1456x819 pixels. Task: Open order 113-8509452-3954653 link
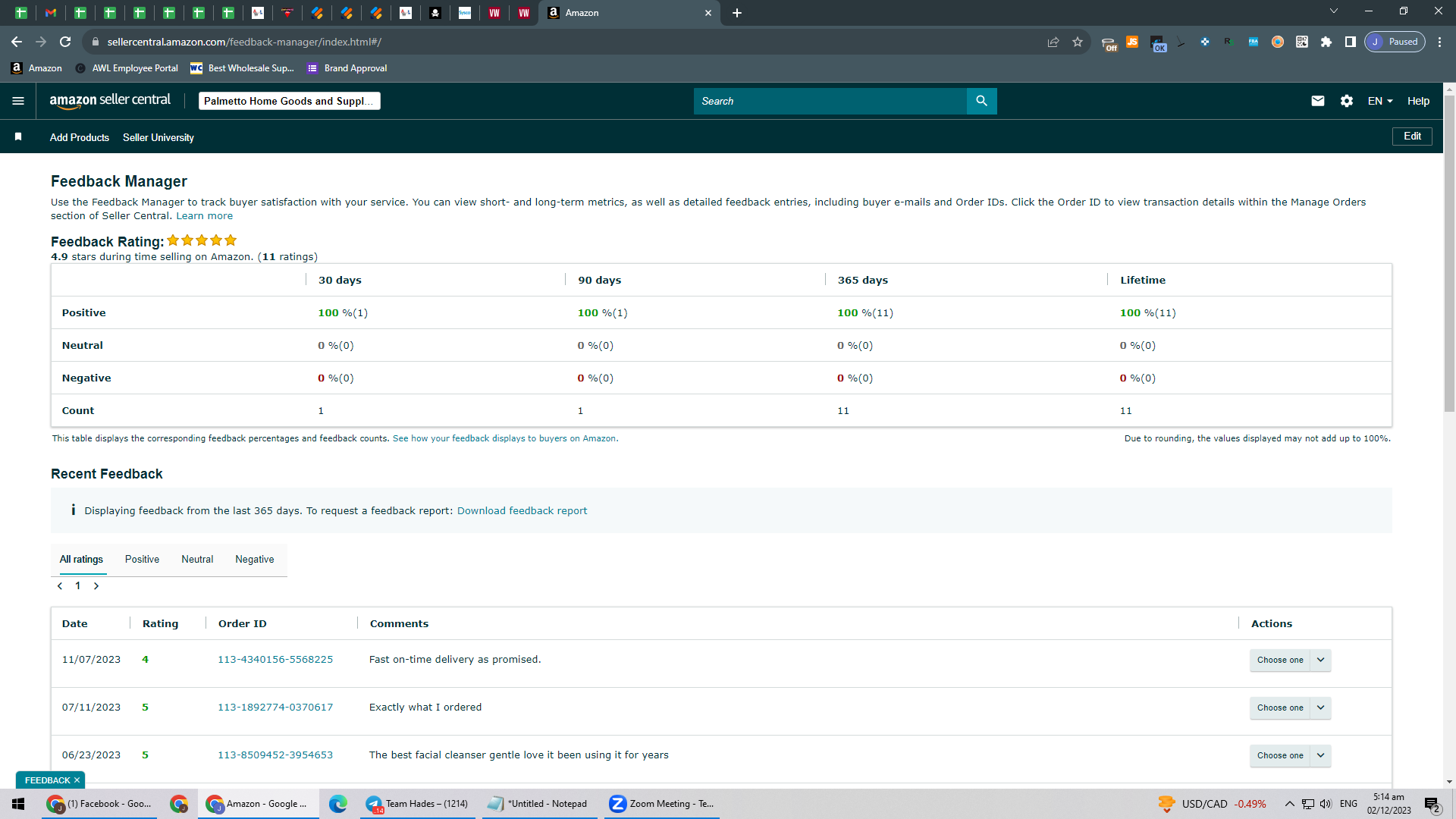[x=275, y=755]
